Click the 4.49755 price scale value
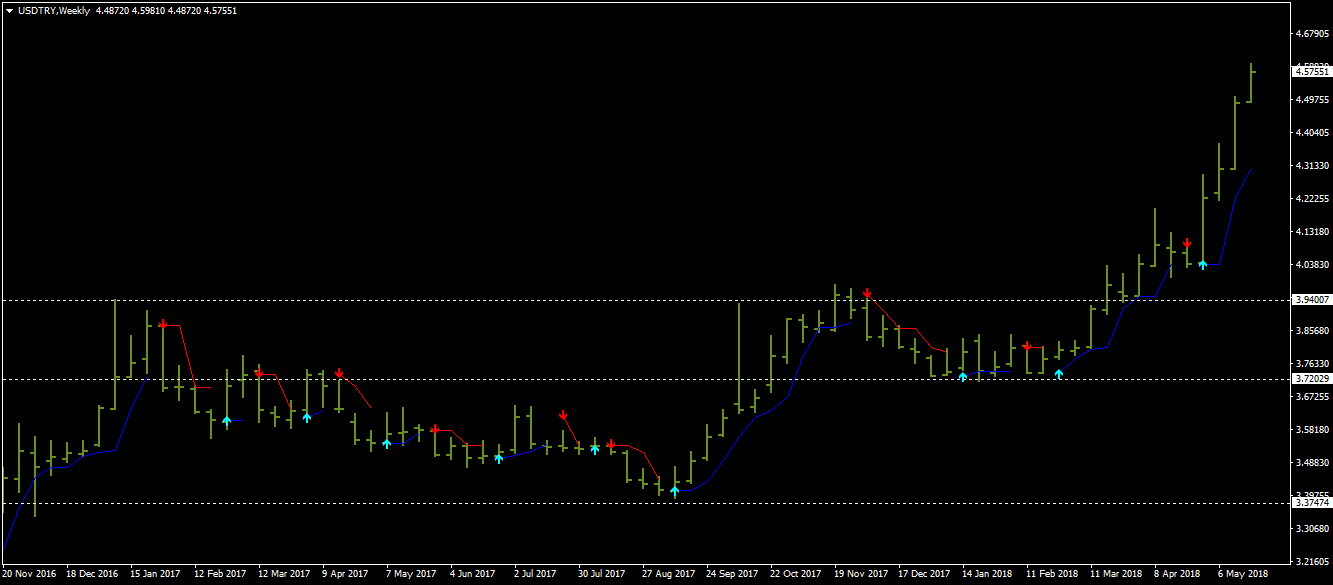 click(1312, 100)
